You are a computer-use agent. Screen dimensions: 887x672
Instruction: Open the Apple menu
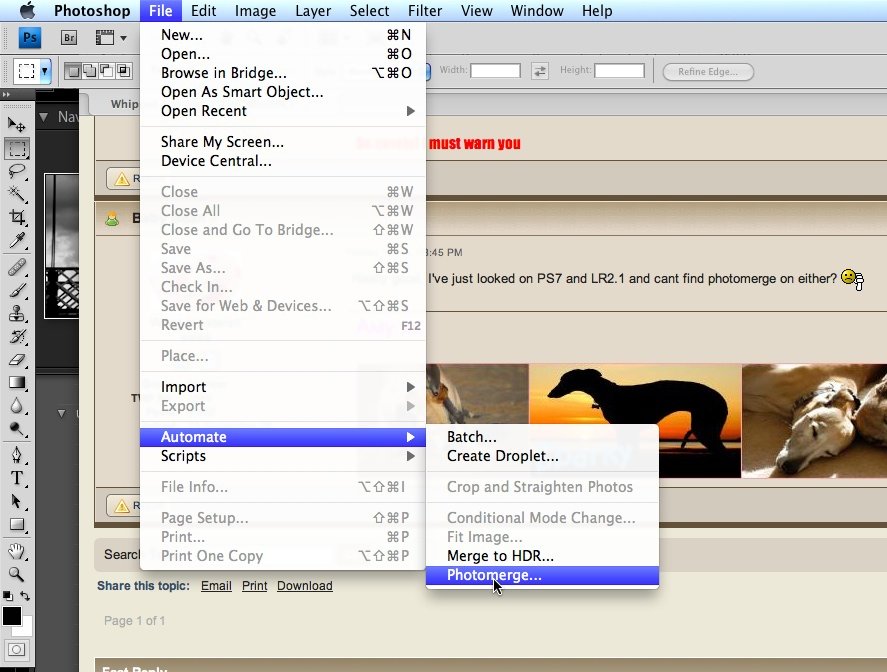pos(27,10)
